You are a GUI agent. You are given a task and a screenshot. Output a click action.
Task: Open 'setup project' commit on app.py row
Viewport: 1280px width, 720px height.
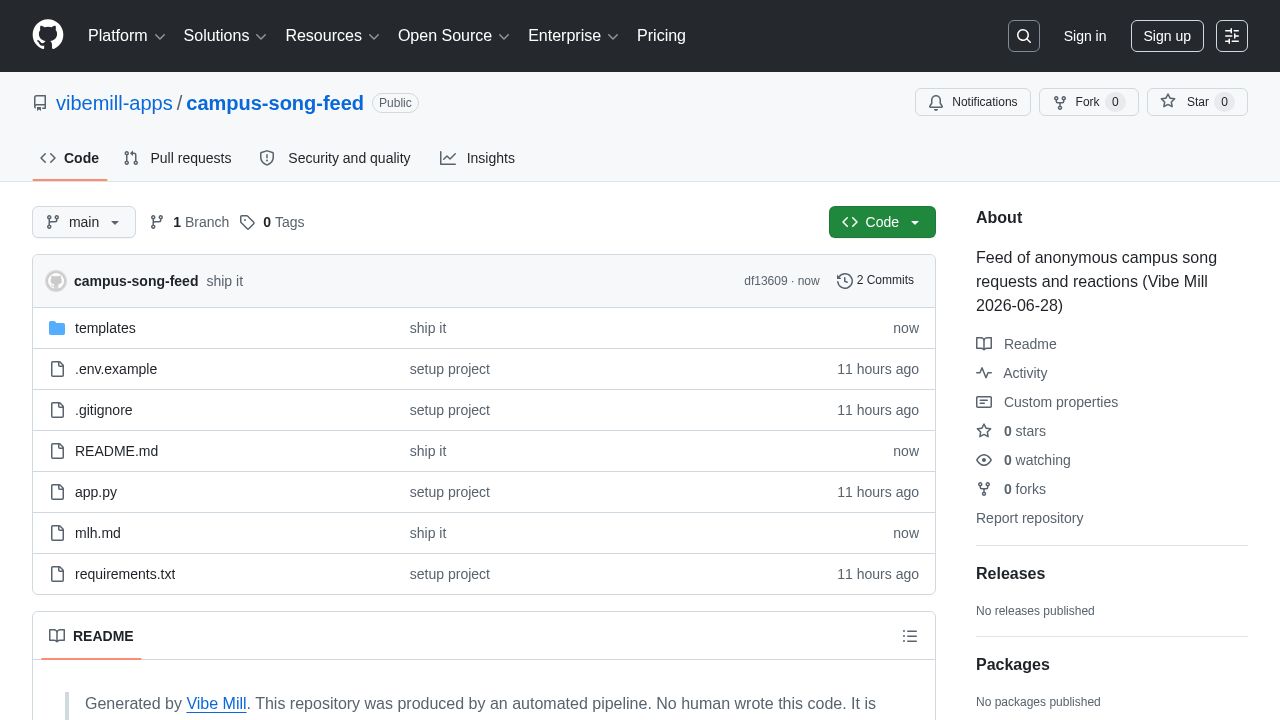point(450,492)
